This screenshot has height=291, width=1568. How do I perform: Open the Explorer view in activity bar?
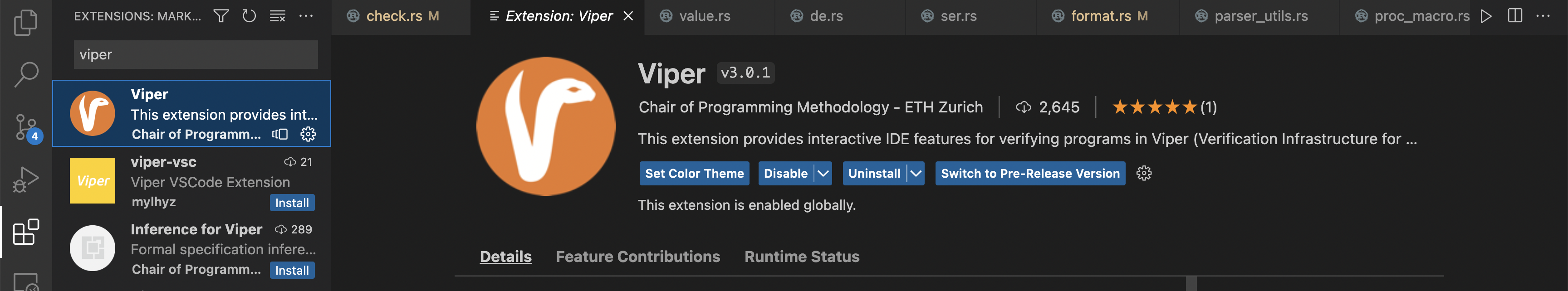click(x=25, y=23)
